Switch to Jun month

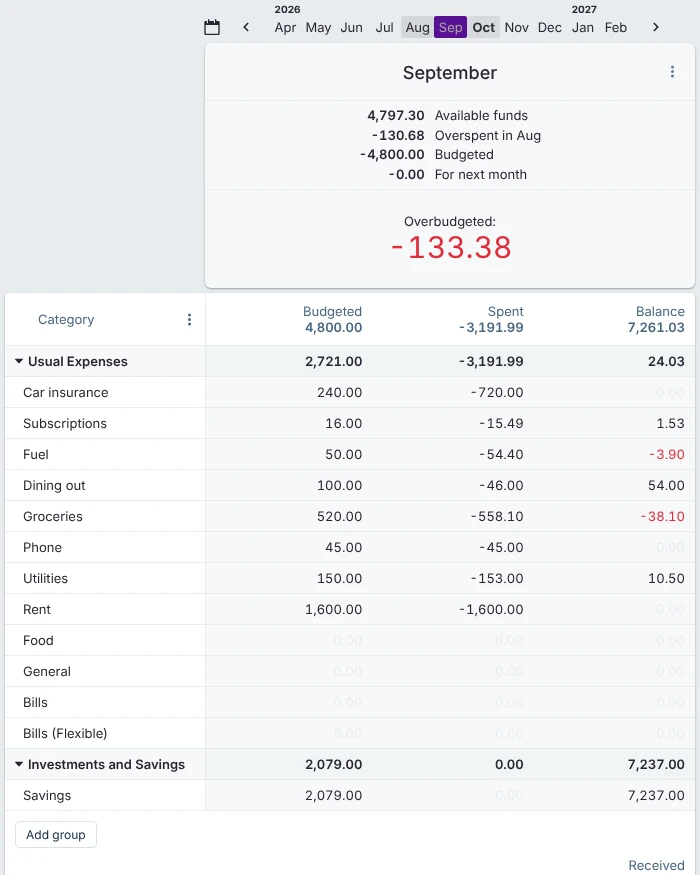[352, 28]
